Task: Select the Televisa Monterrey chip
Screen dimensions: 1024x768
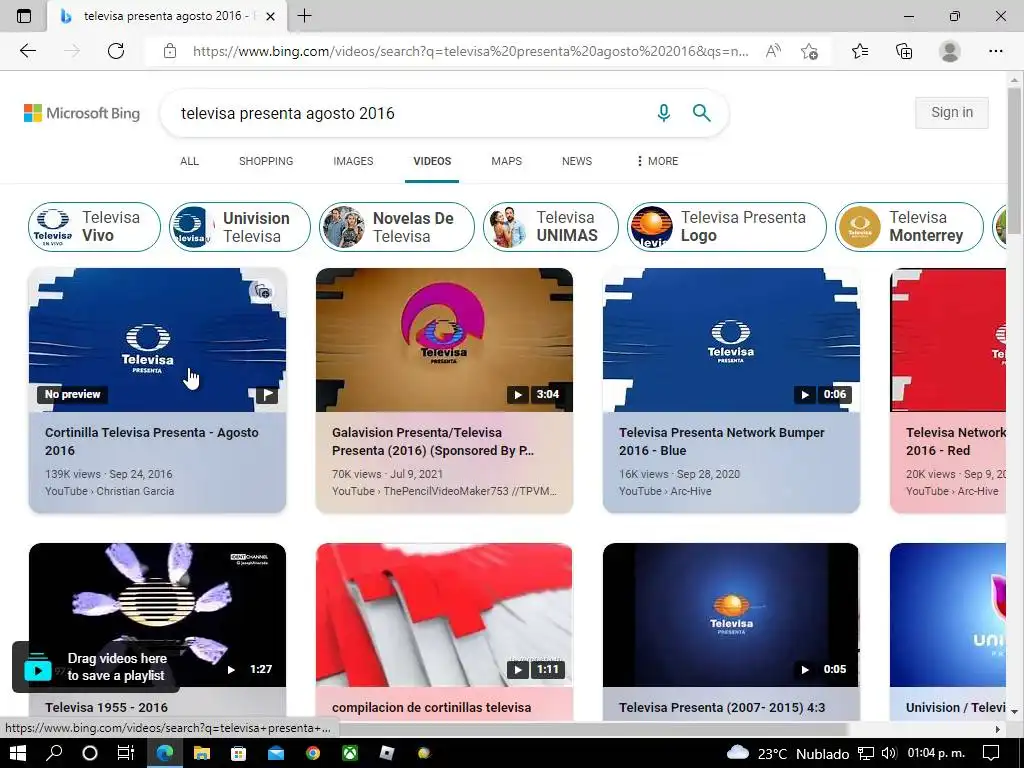Action: click(909, 227)
